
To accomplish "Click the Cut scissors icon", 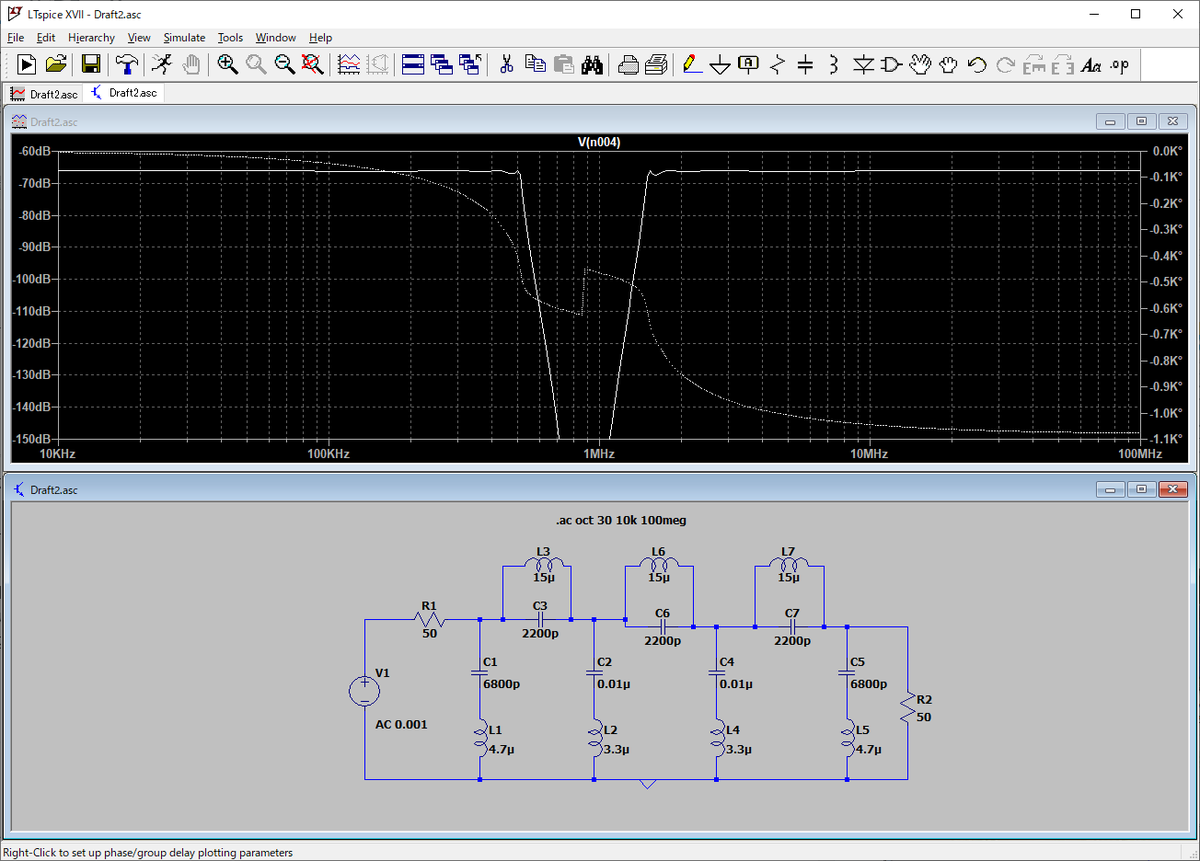I will click(506, 64).
